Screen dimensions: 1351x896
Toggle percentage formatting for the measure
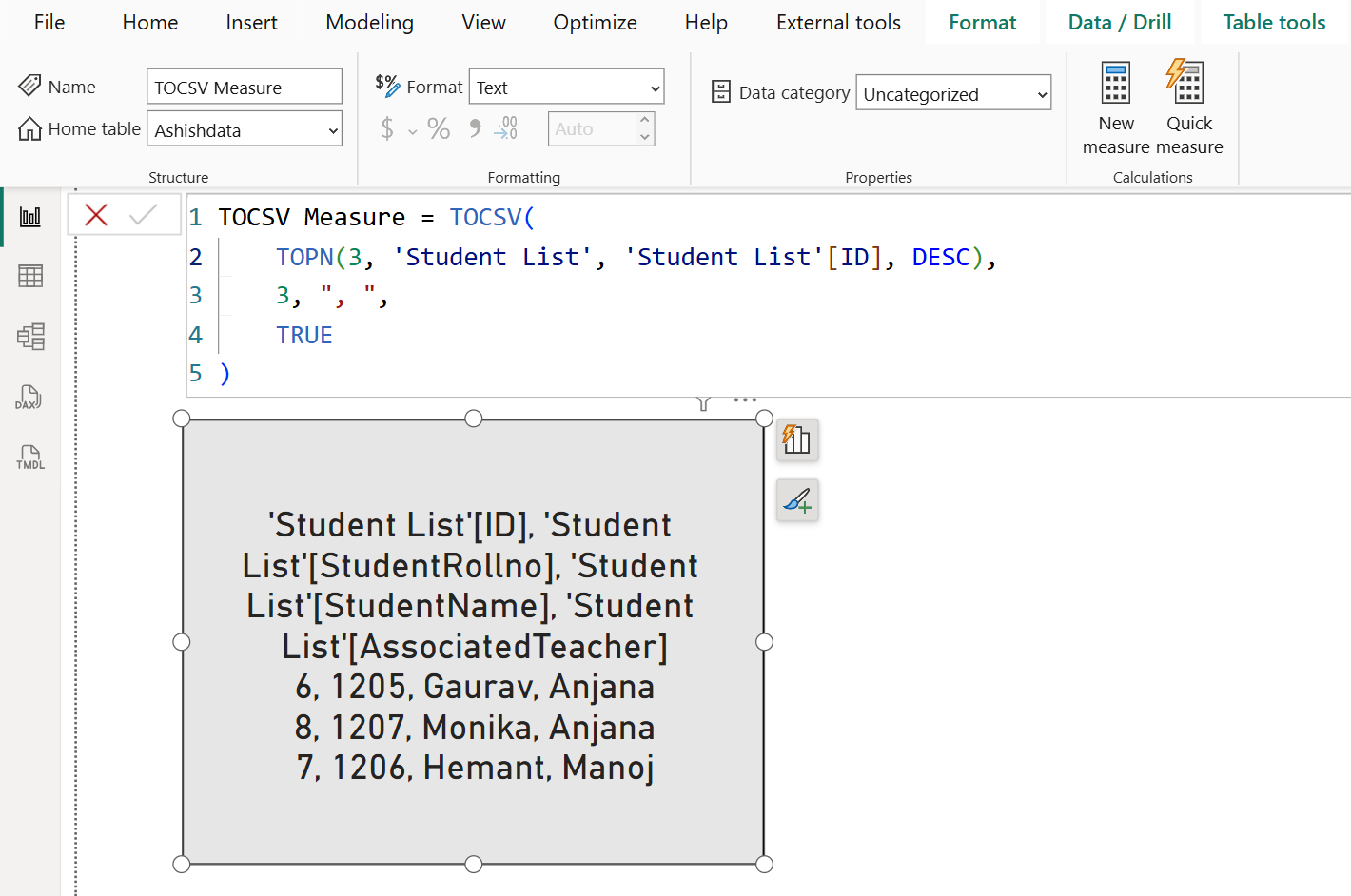click(439, 128)
